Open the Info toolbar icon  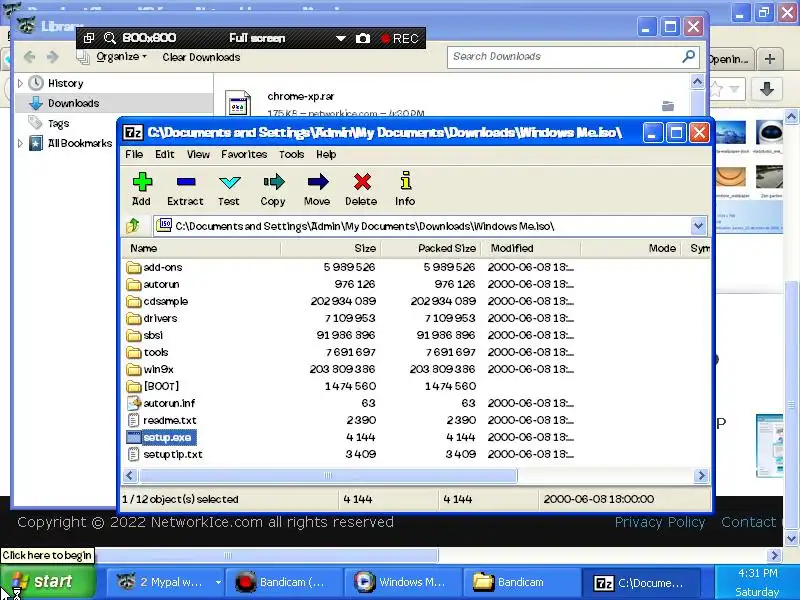405,189
